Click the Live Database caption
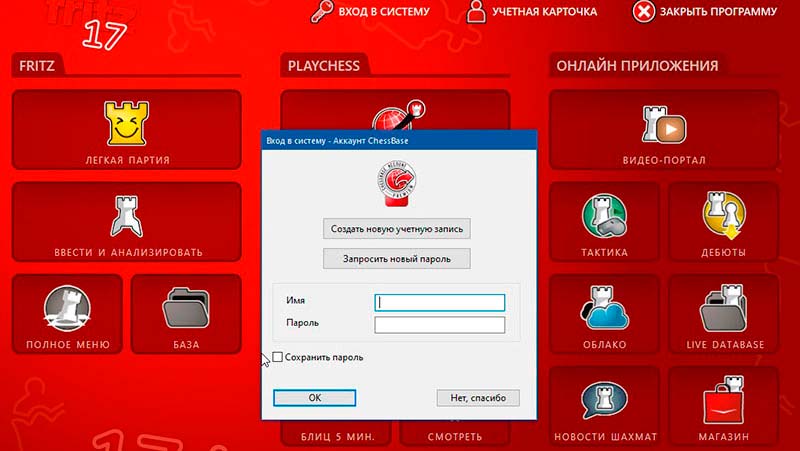 pos(725,345)
